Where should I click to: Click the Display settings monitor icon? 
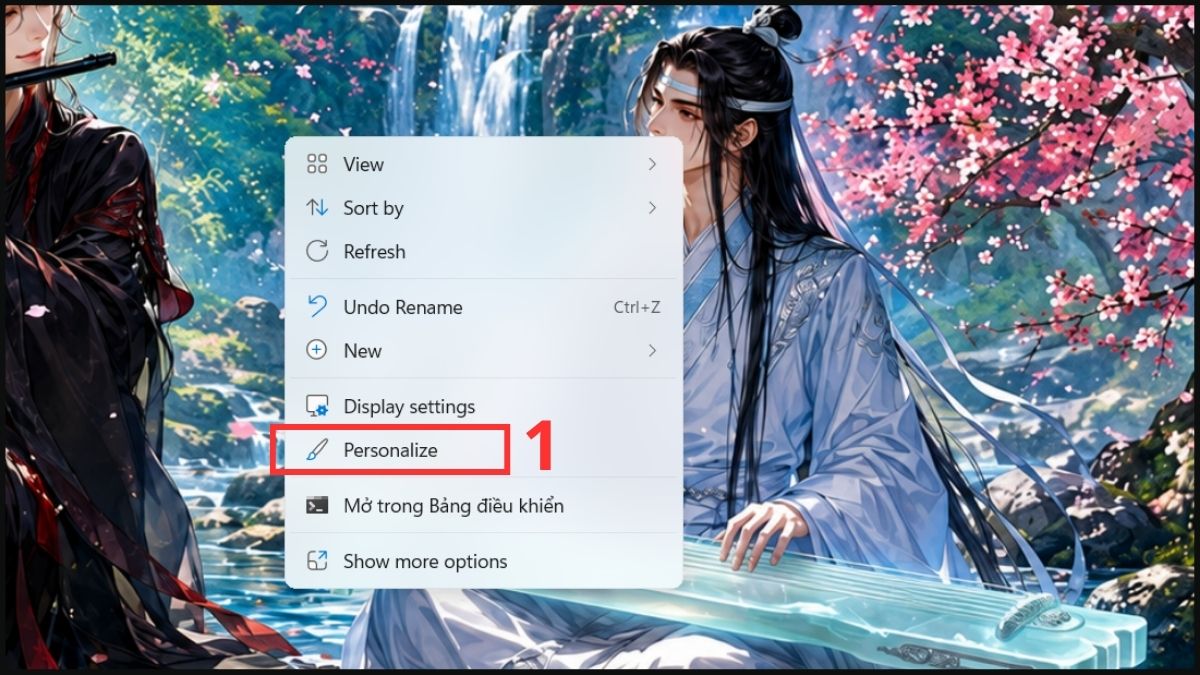coord(317,406)
